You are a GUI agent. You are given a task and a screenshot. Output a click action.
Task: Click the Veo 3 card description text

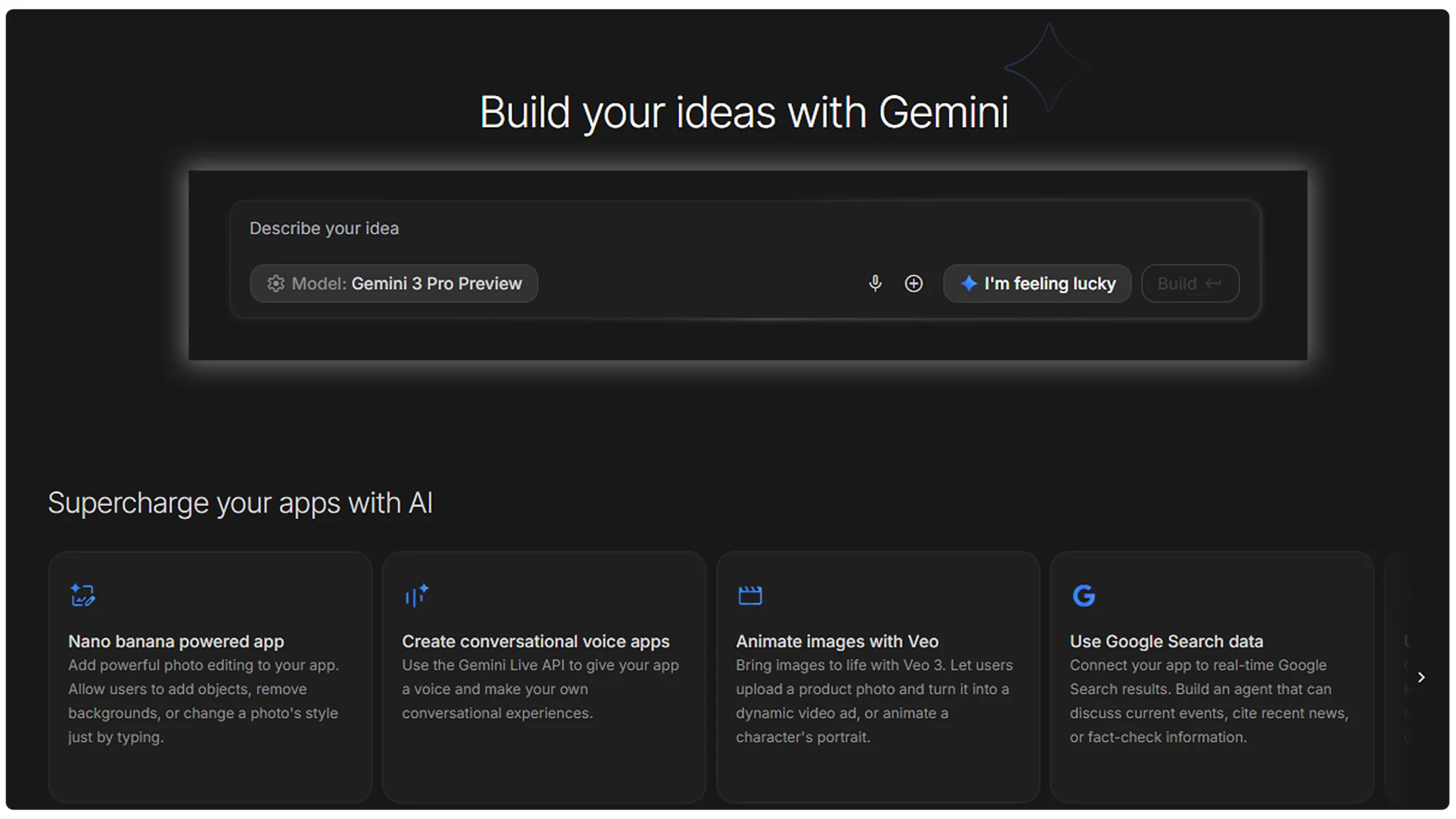tap(874, 701)
